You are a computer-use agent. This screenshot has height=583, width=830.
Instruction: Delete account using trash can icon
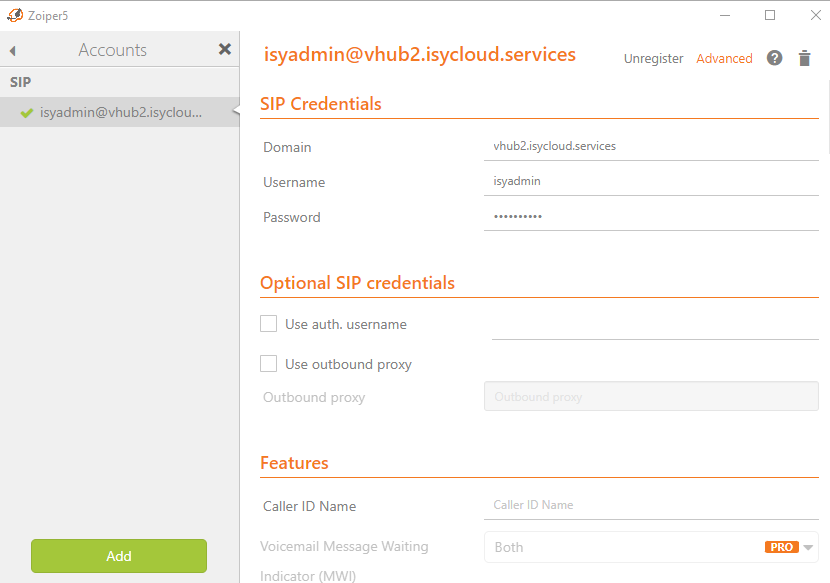[x=805, y=58]
